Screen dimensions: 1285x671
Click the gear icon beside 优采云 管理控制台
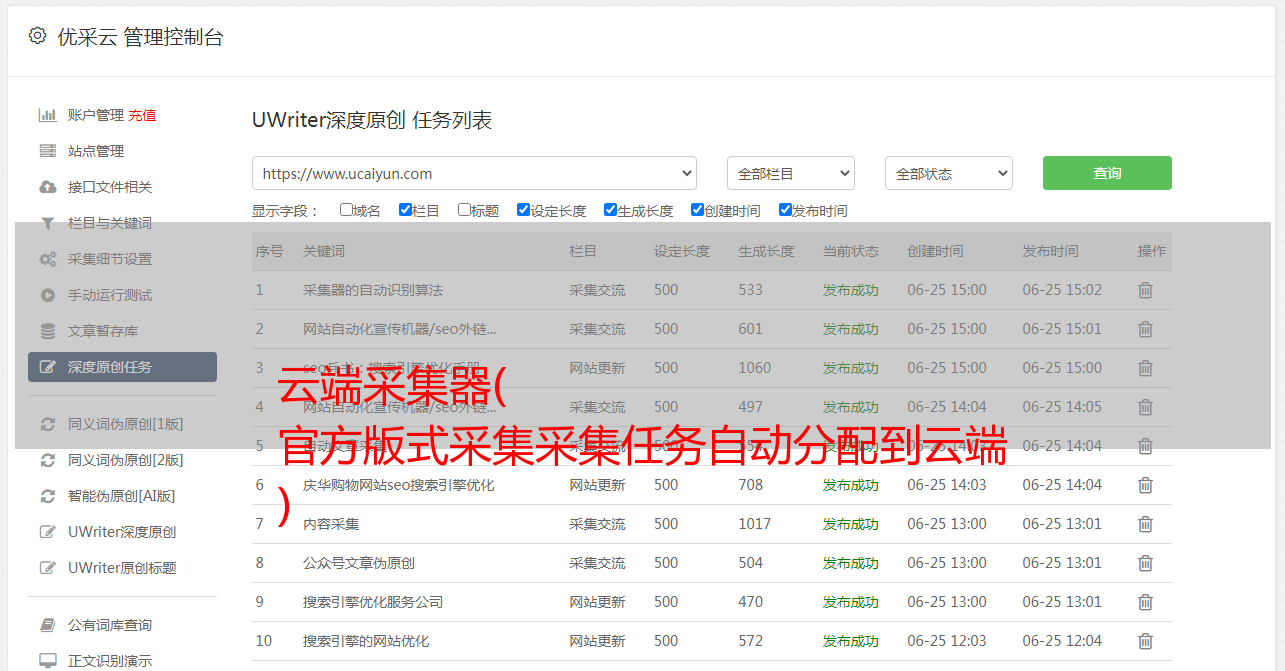pyautogui.click(x=37, y=36)
